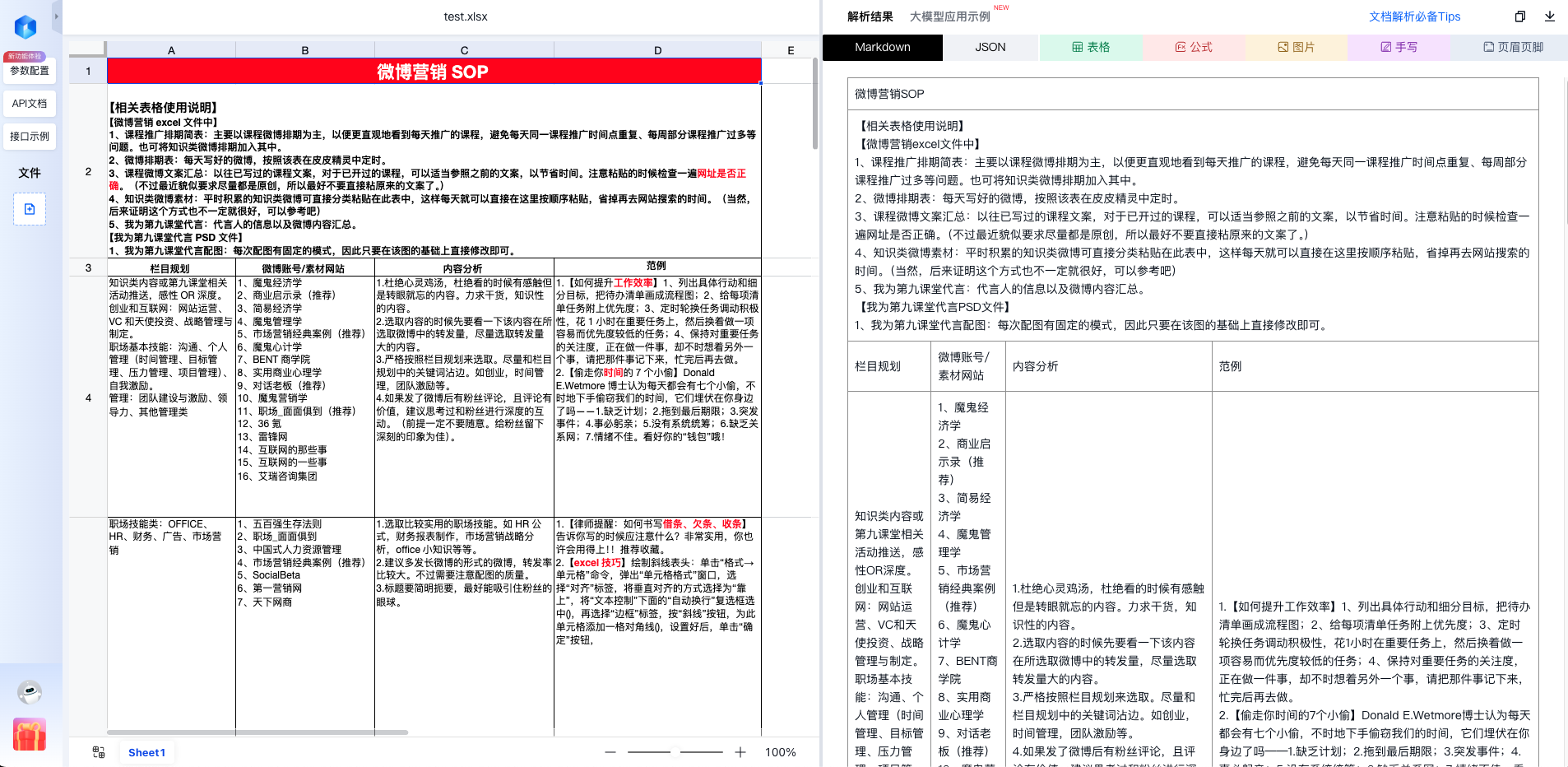Click the red gift box icon

[x=30, y=734]
